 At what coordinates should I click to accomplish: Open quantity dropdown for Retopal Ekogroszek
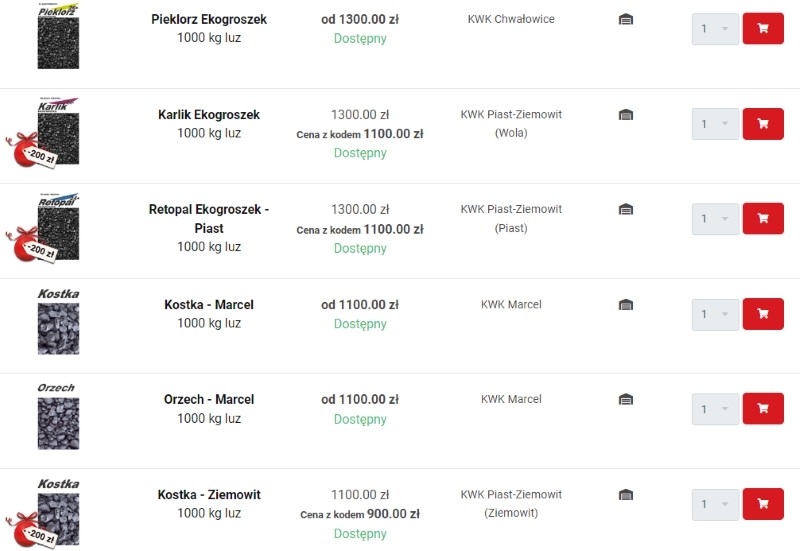point(715,219)
